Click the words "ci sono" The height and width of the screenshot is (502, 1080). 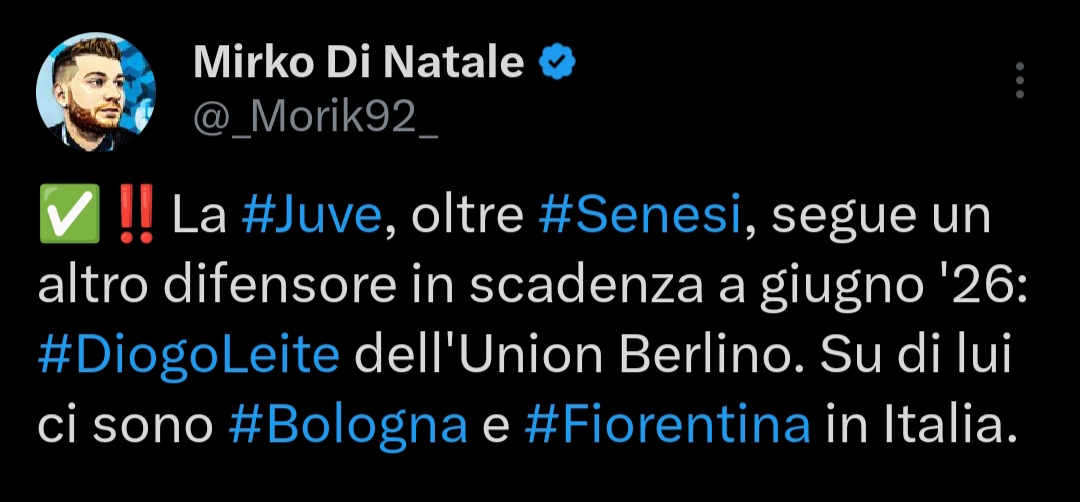click(x=126, y=426)
